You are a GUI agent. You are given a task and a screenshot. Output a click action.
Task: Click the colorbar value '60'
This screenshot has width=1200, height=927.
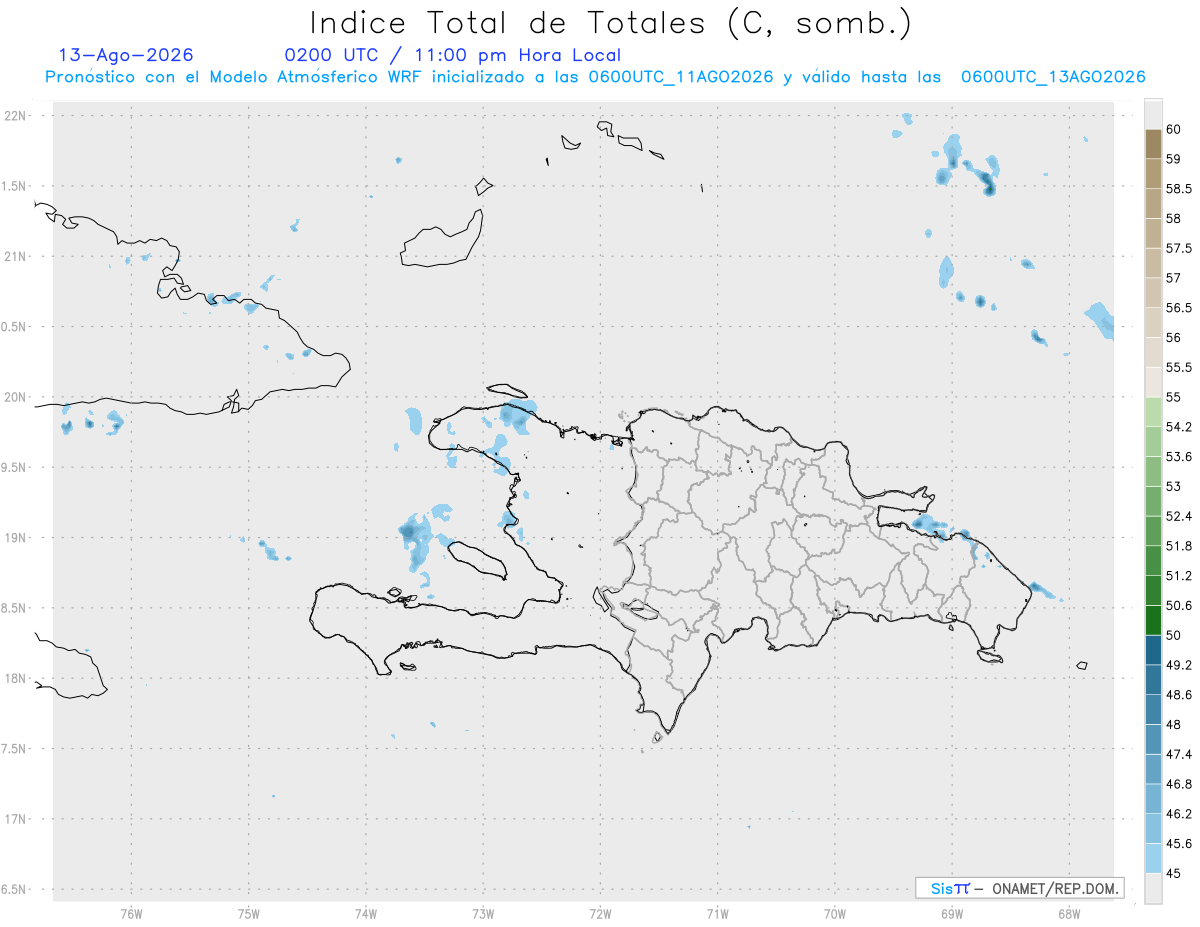pos(1174,129)
